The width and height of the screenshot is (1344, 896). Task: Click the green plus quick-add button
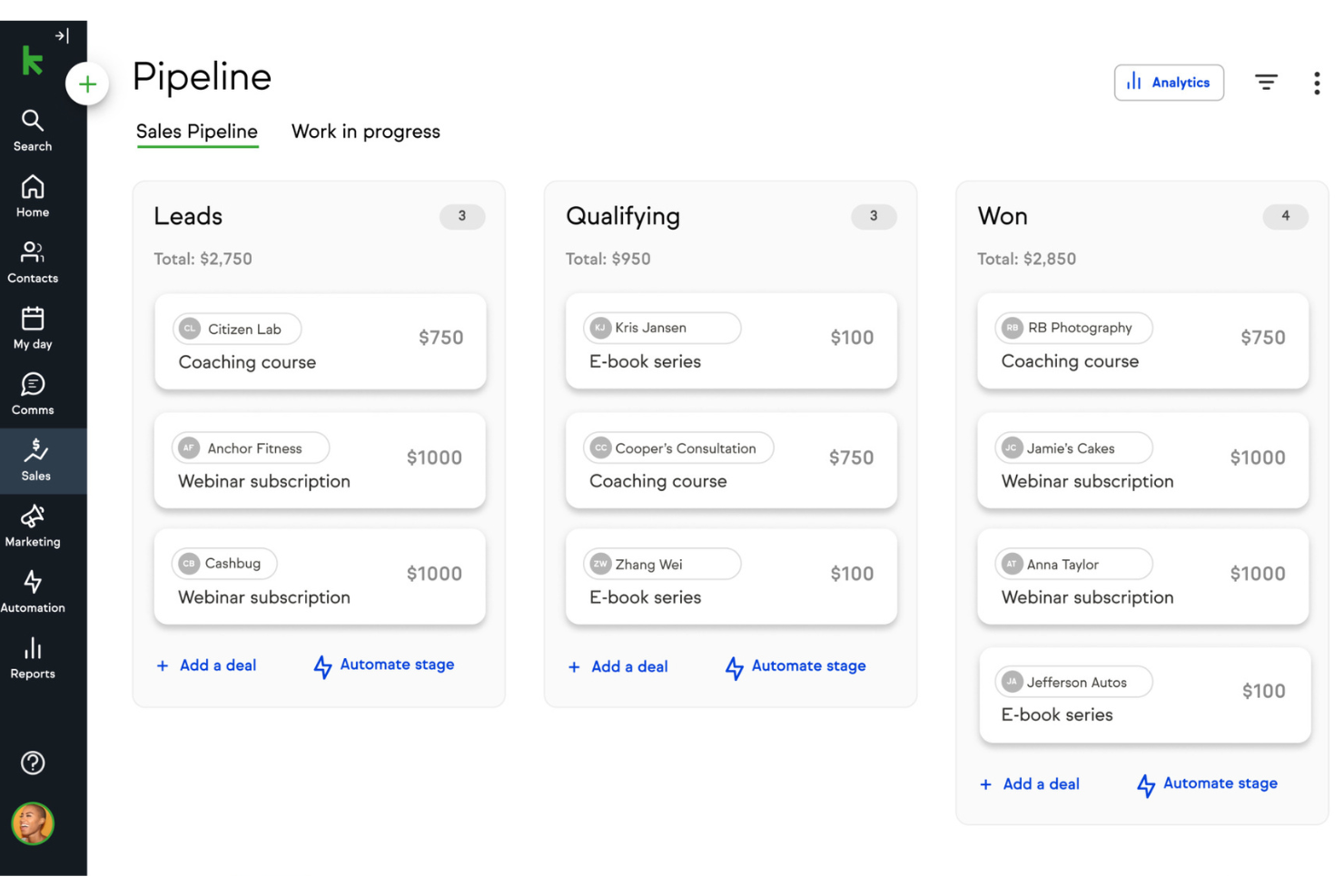point(87,83)
